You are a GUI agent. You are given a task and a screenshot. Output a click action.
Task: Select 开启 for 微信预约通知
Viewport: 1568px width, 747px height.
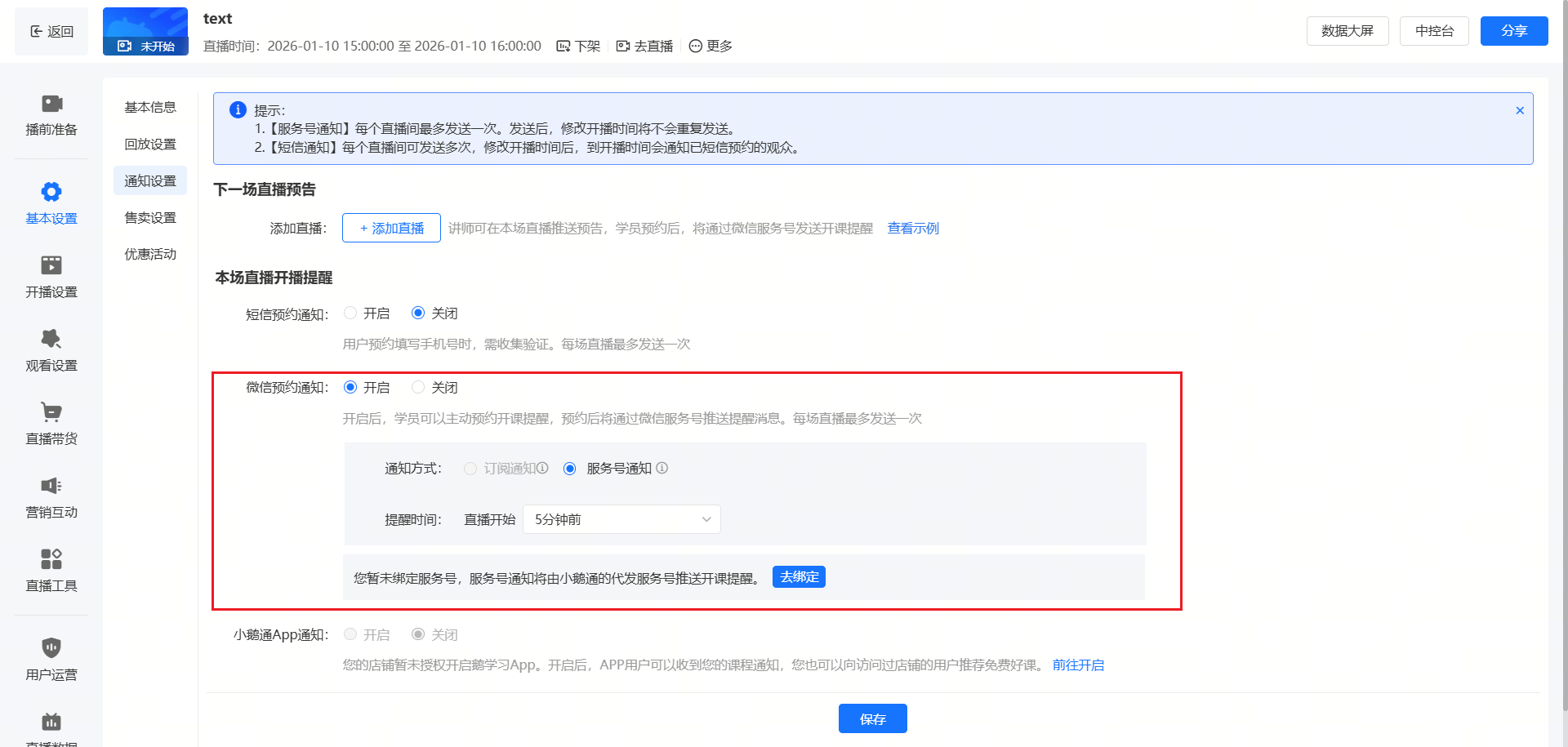(x=350, y=387)
